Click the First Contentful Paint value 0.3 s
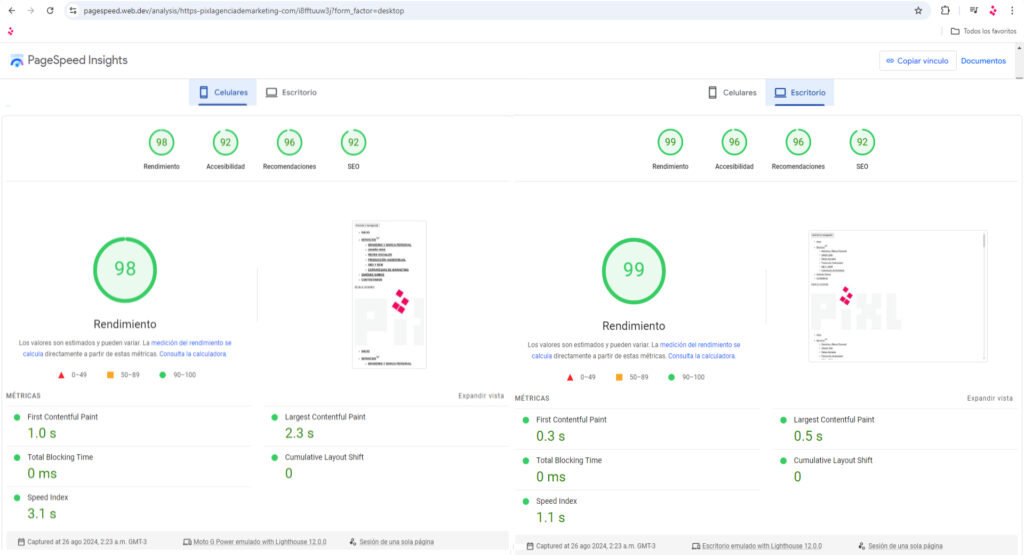This screenshot has width=1024, height=555. [x=551, y=436]
